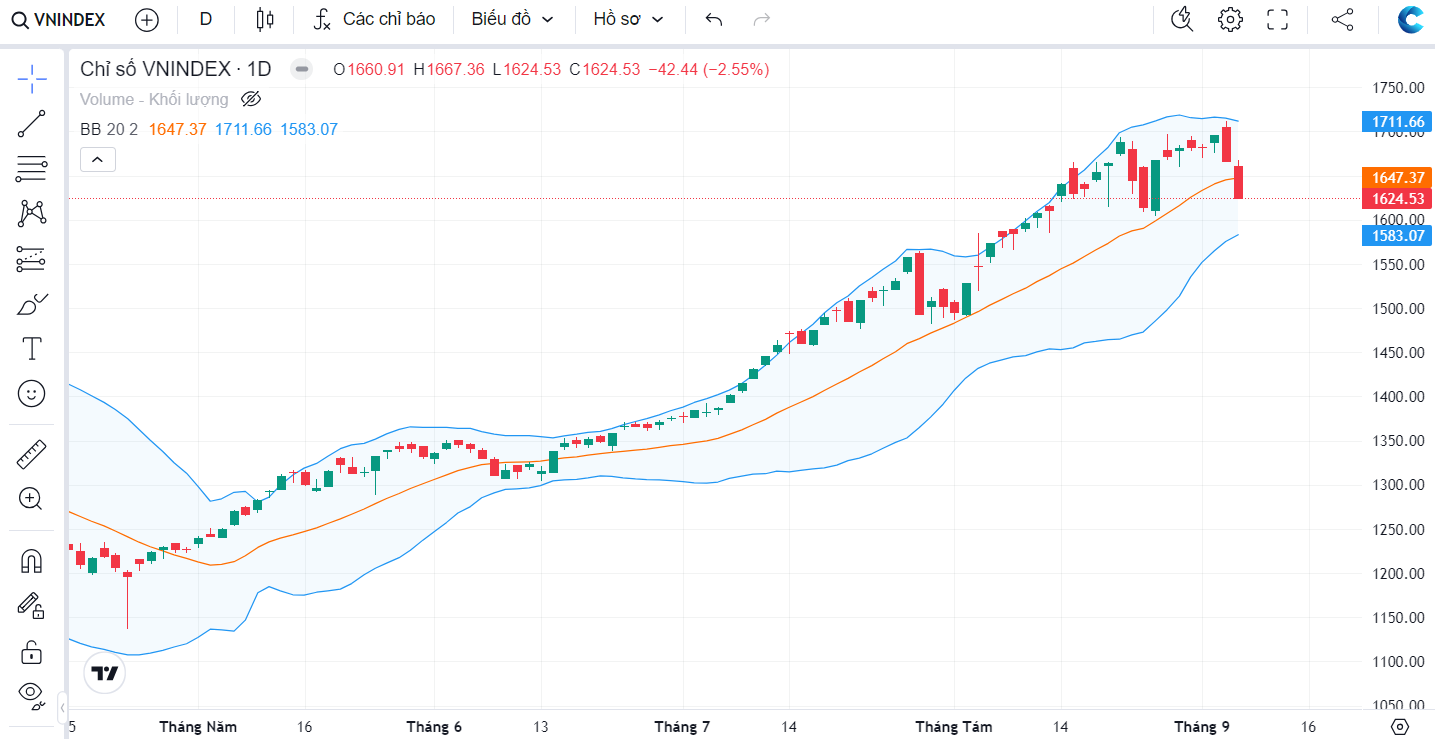Image resolution: width=1435 pixels, height=739 pixels.
Task: Click the TradingView logo on chart
Action: (104, 673)
